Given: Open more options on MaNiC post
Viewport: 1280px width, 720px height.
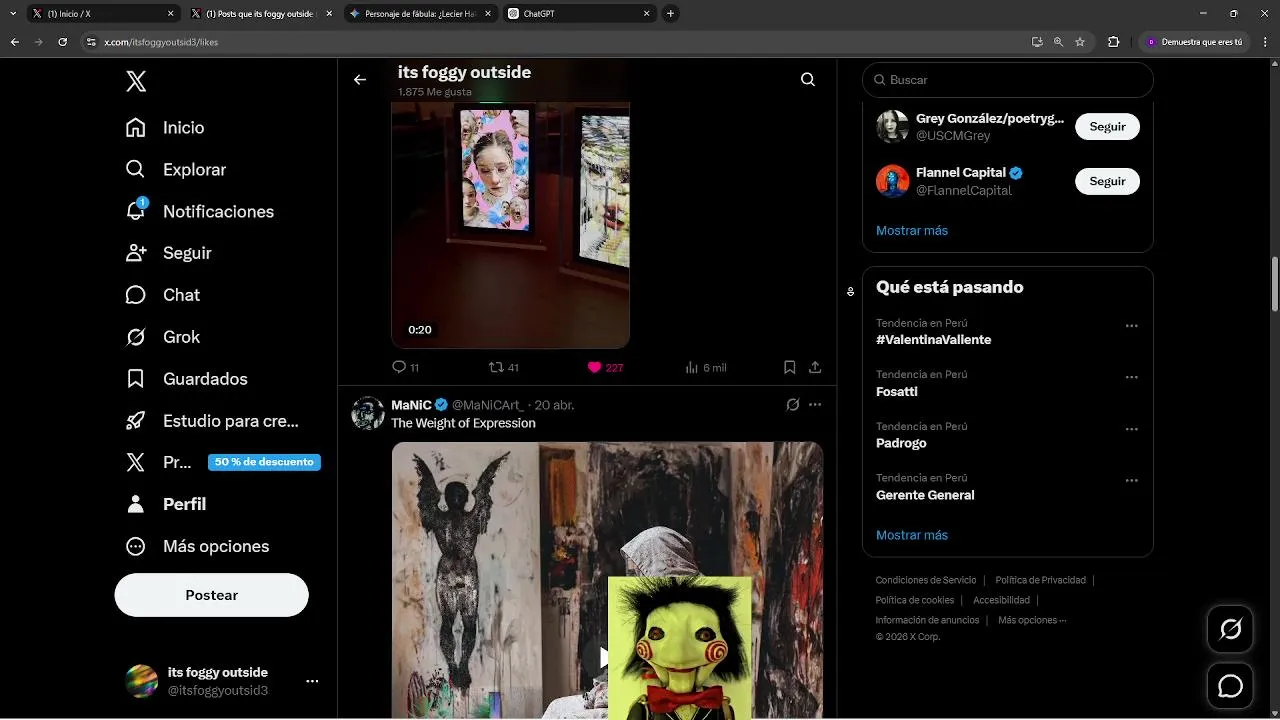Looking at the screenshot, I should [x=815, y=405].
